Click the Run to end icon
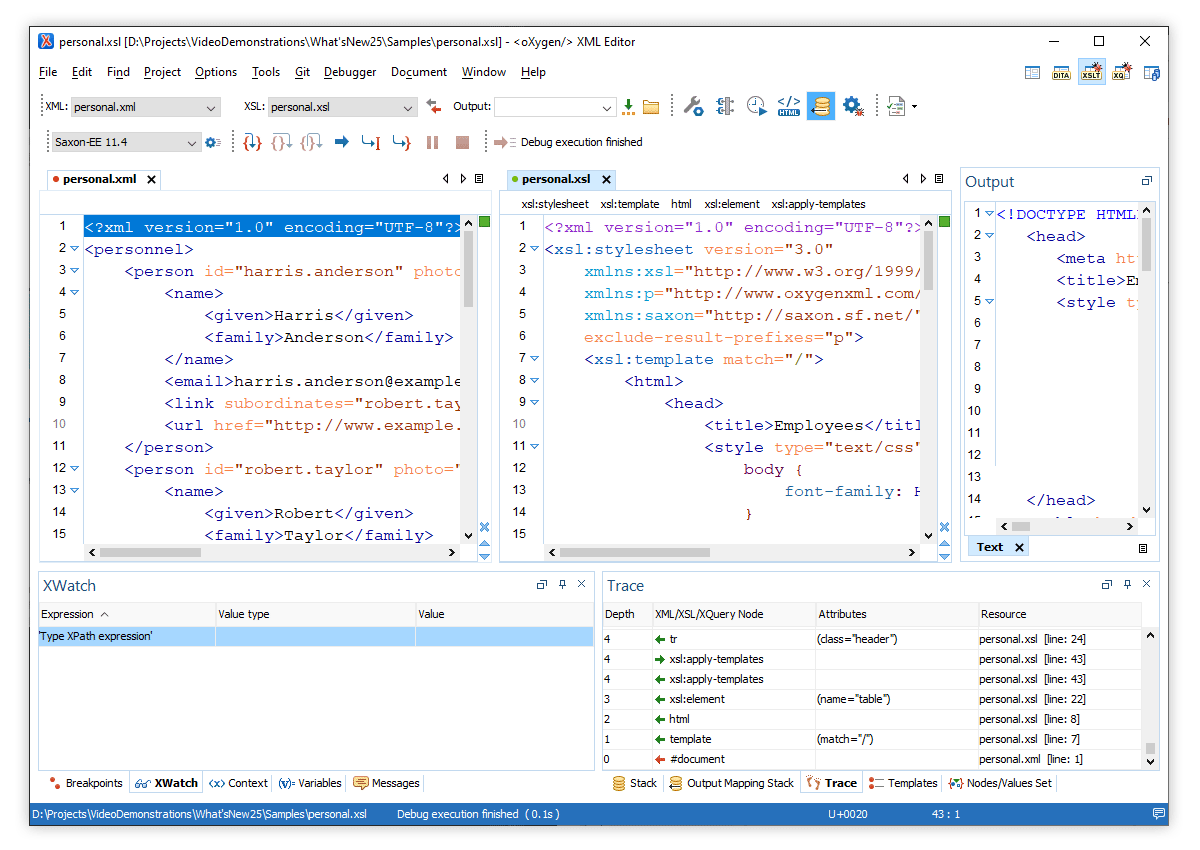This screenshot has height=850, width=1200. point(401,143)
